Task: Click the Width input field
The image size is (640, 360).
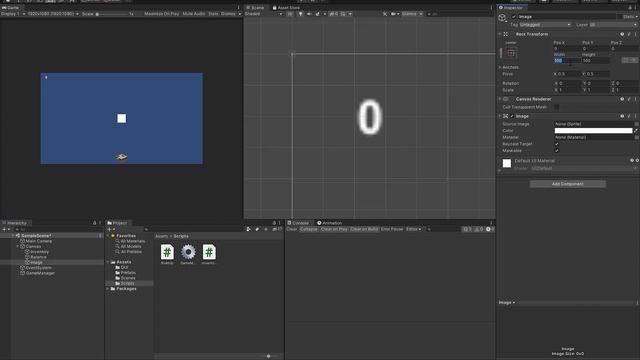Action: (567, 60)
